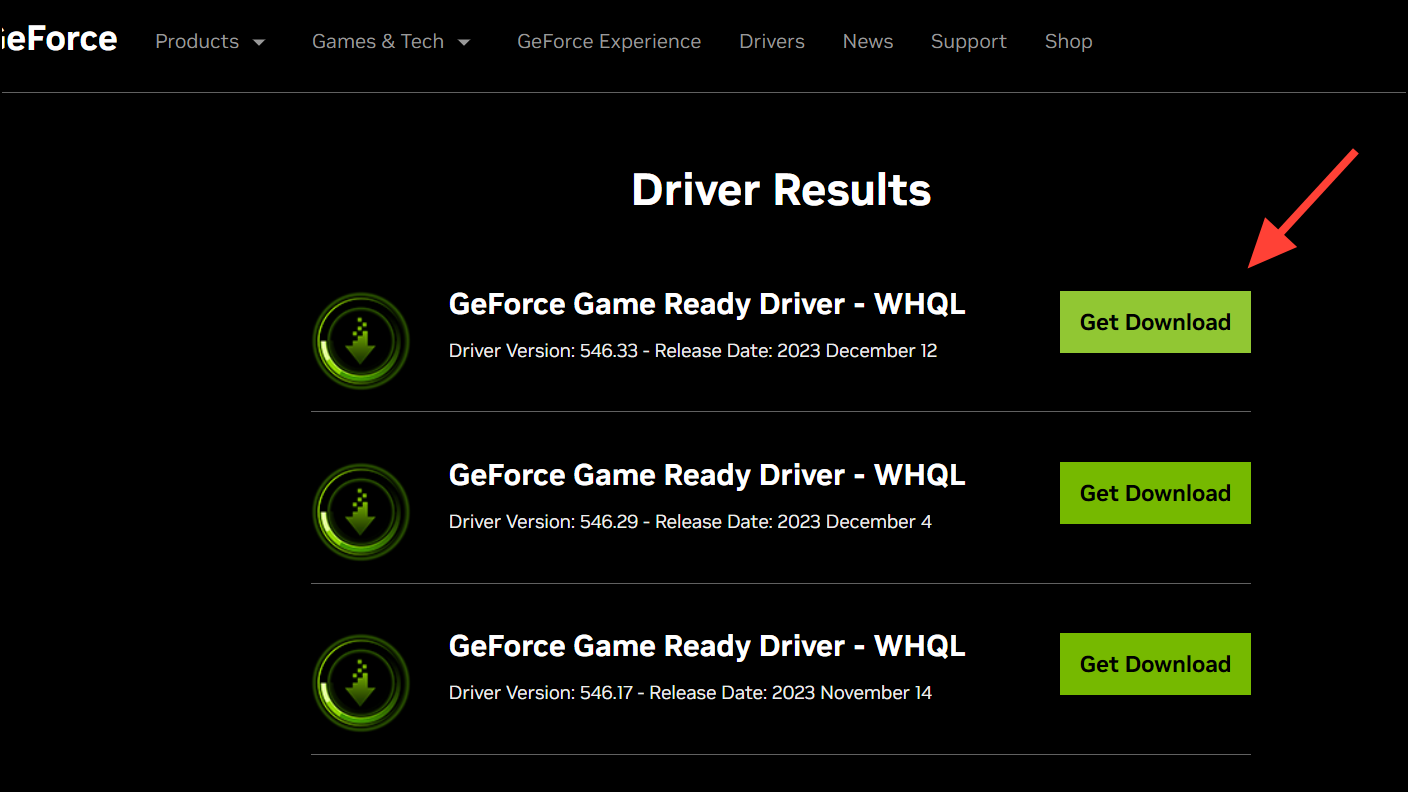Open the Game Ready Driver title dated December 4
This screenshot has height=792, width=1408.
pyautogui.click(x=707, y=475)
